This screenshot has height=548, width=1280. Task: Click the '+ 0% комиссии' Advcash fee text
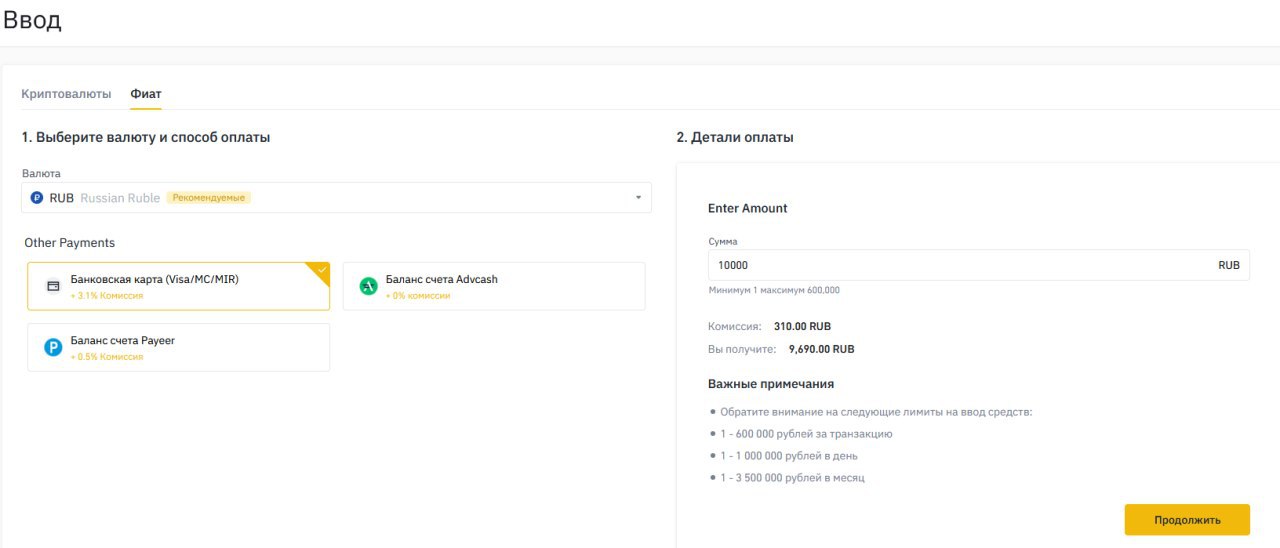[418, 296]
